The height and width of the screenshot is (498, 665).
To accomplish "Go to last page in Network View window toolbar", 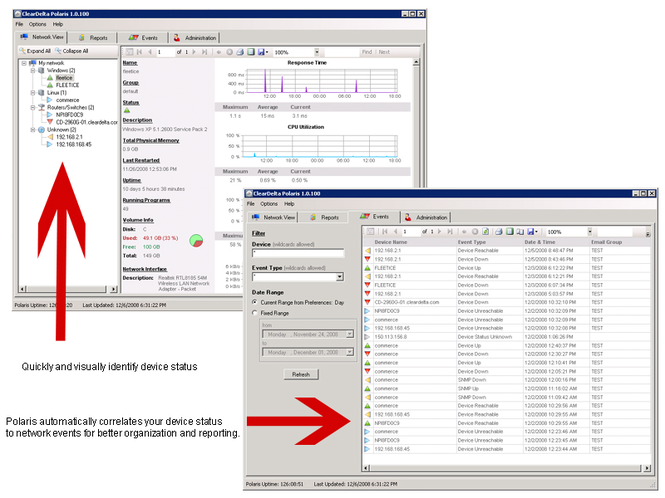I will click(x=204, y=52).
